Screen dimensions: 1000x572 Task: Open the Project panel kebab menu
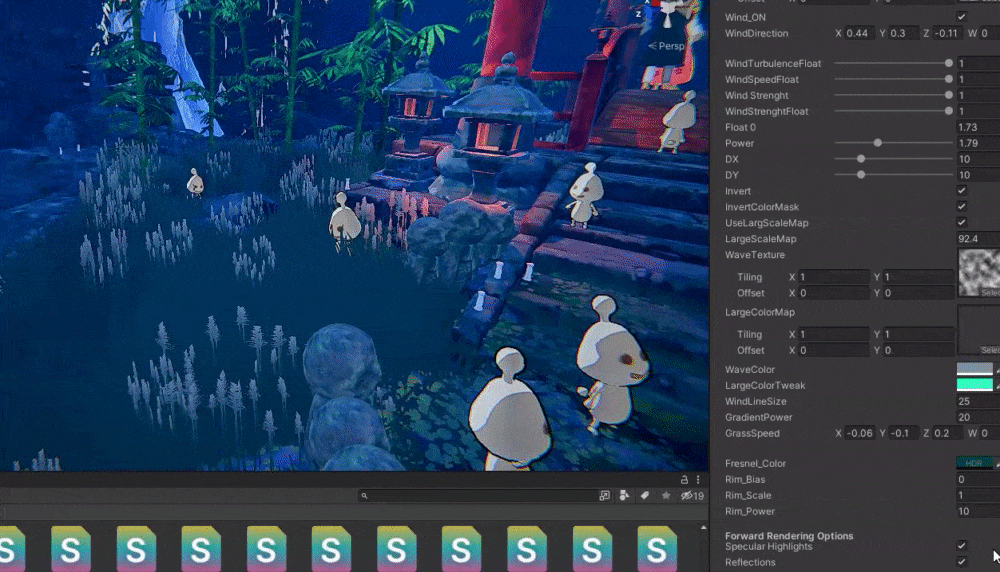(698, 480)
